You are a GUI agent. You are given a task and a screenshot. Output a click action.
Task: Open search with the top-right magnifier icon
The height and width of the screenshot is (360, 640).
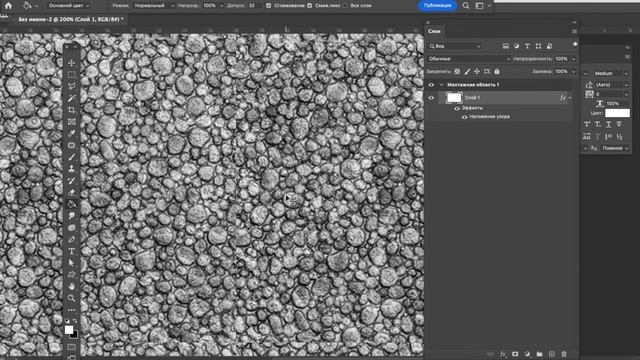466,6
